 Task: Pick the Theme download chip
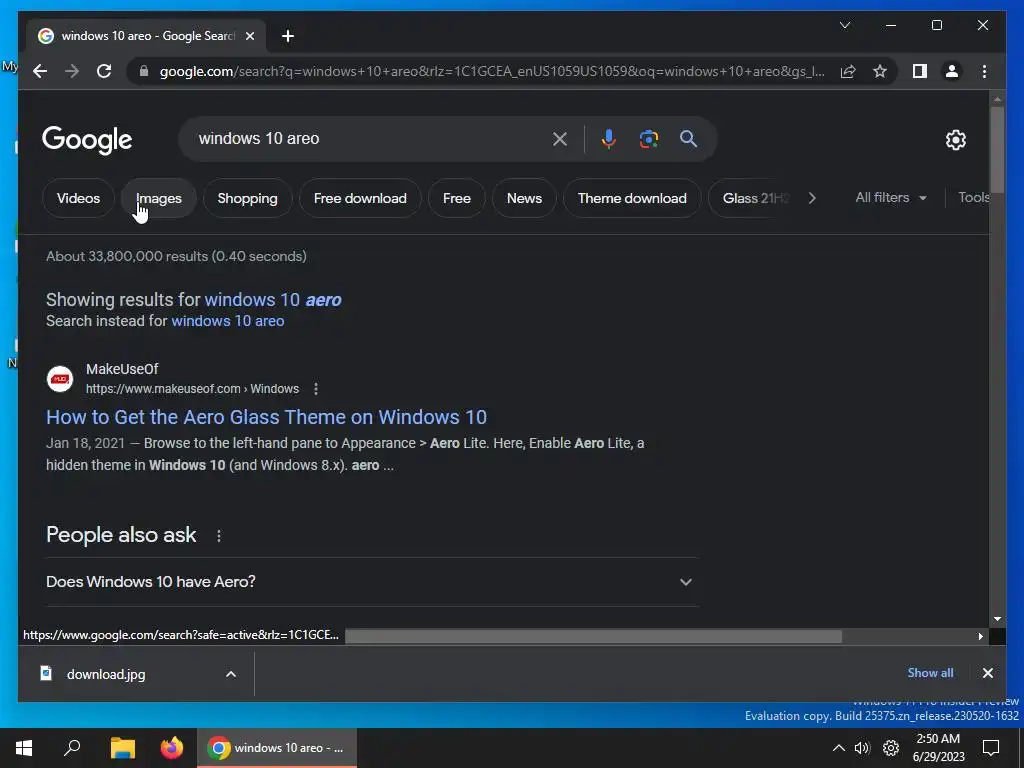tap(632, 198)
